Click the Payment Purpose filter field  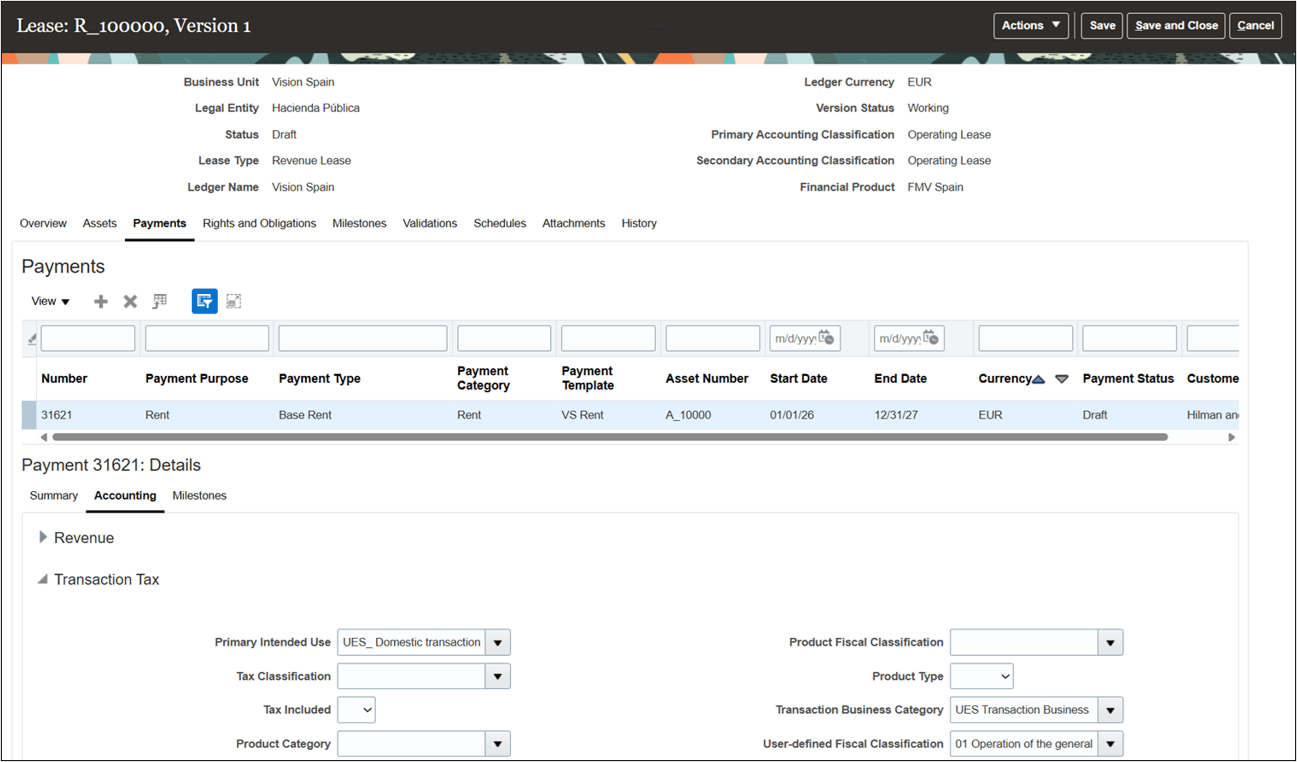pos(206,338)
